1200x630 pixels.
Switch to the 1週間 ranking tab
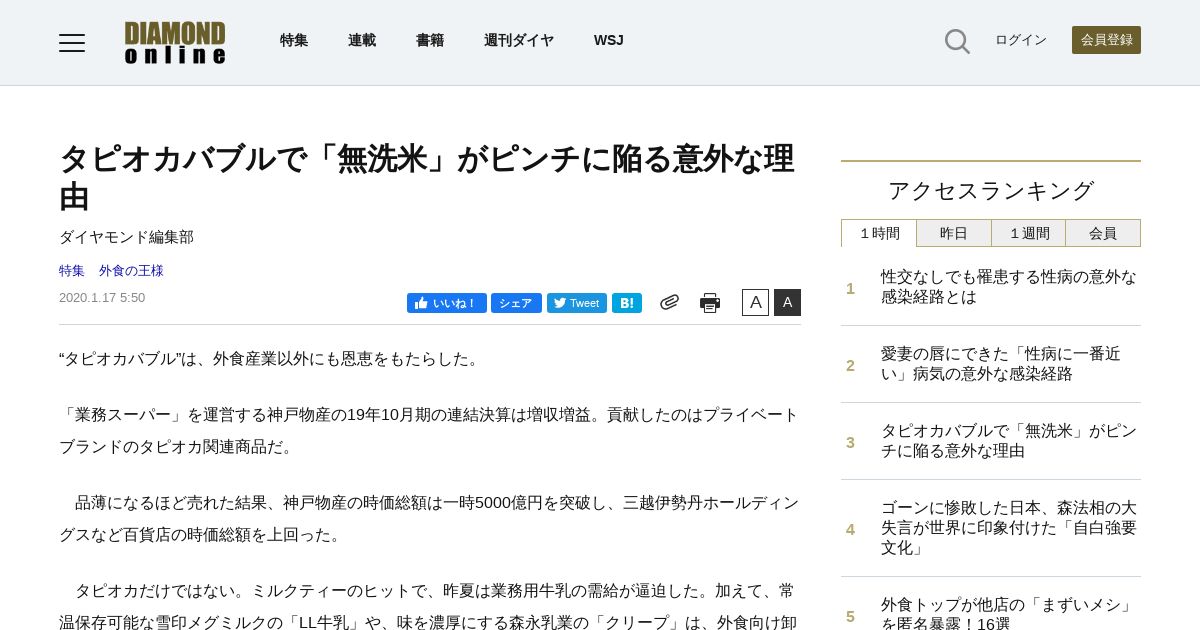[x=1029, y=233]
